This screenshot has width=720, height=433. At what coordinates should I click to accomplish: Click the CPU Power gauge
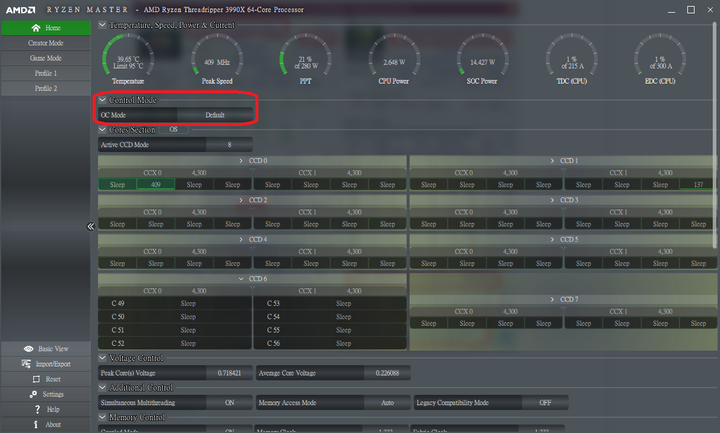[x=394, y=60]
